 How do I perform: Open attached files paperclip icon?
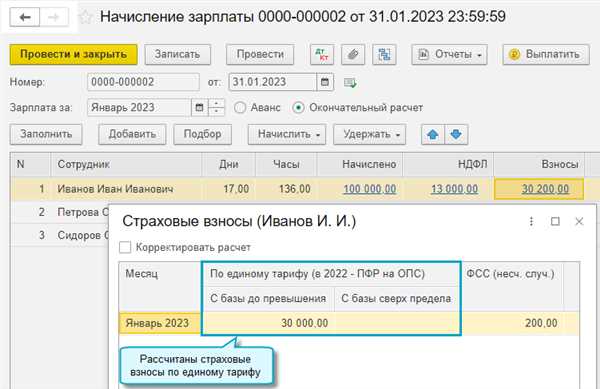[x=353, y=55]
